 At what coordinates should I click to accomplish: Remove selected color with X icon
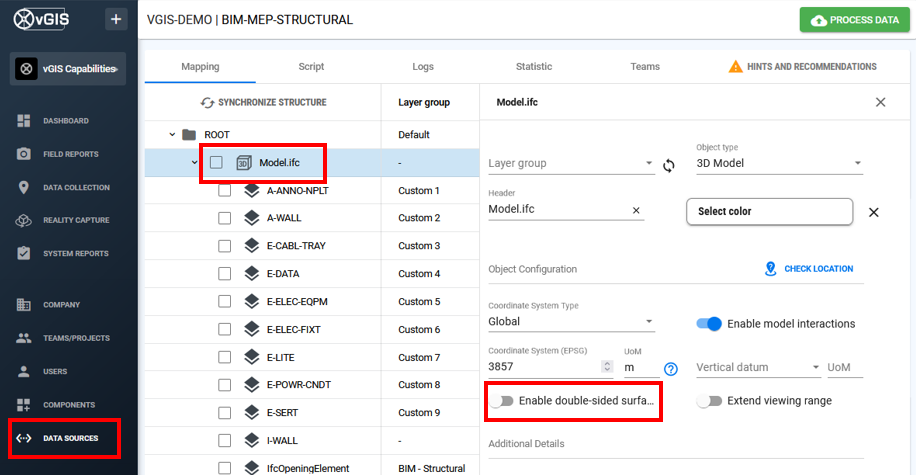click(874, 212)
